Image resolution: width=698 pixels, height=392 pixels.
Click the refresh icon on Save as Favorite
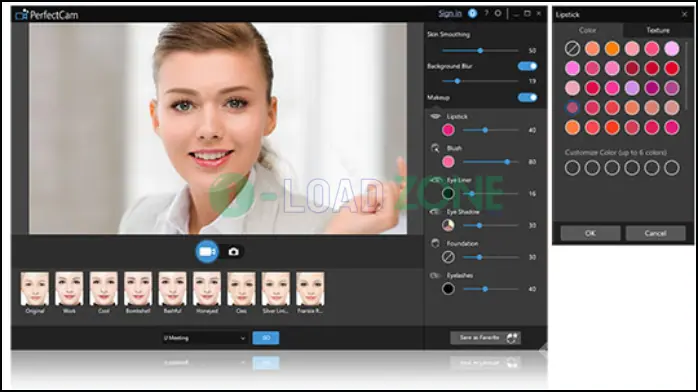(512, 338)
